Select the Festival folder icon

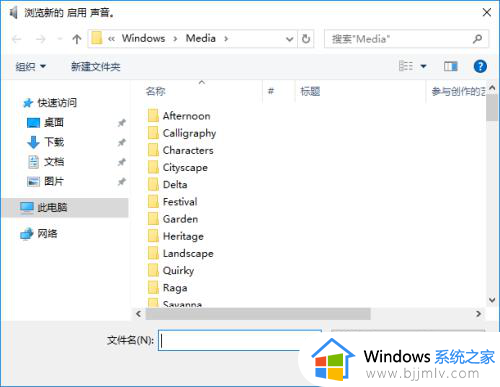pos(153,202)
